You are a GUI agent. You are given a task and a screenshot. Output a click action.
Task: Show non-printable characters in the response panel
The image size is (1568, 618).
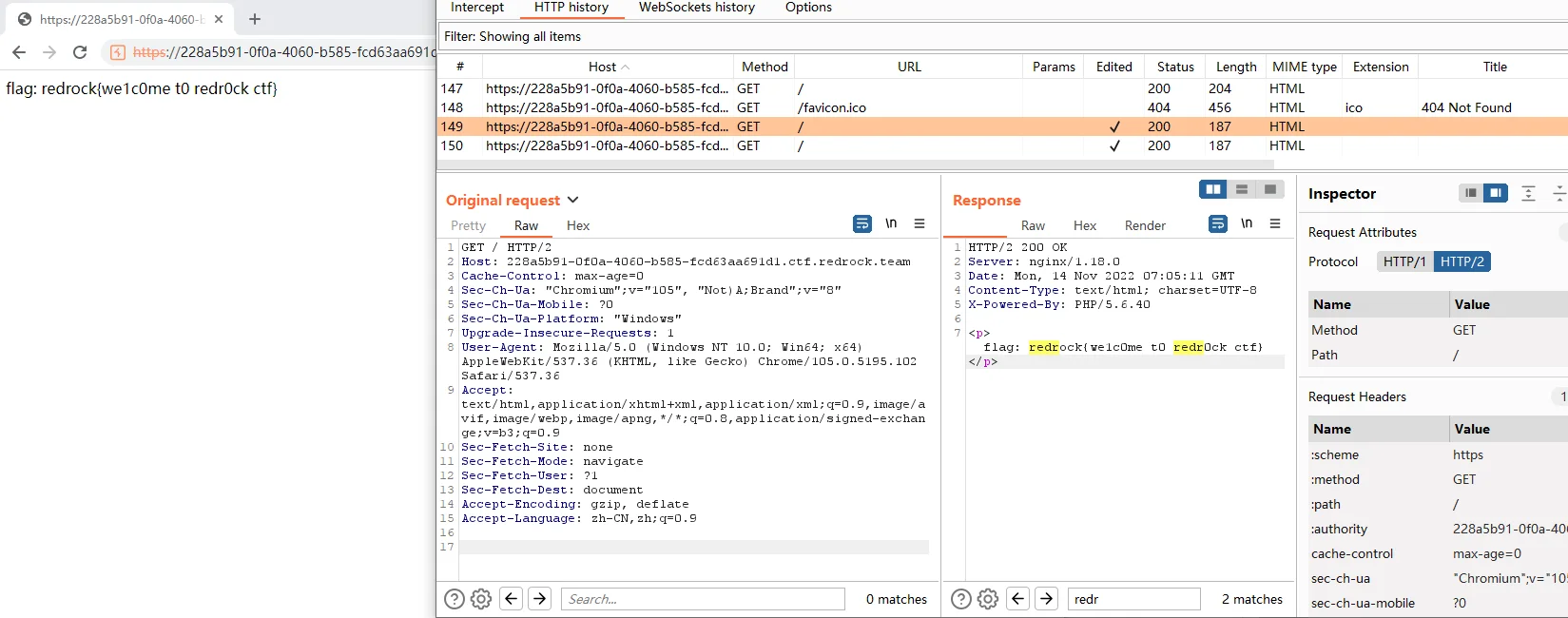1246,224
